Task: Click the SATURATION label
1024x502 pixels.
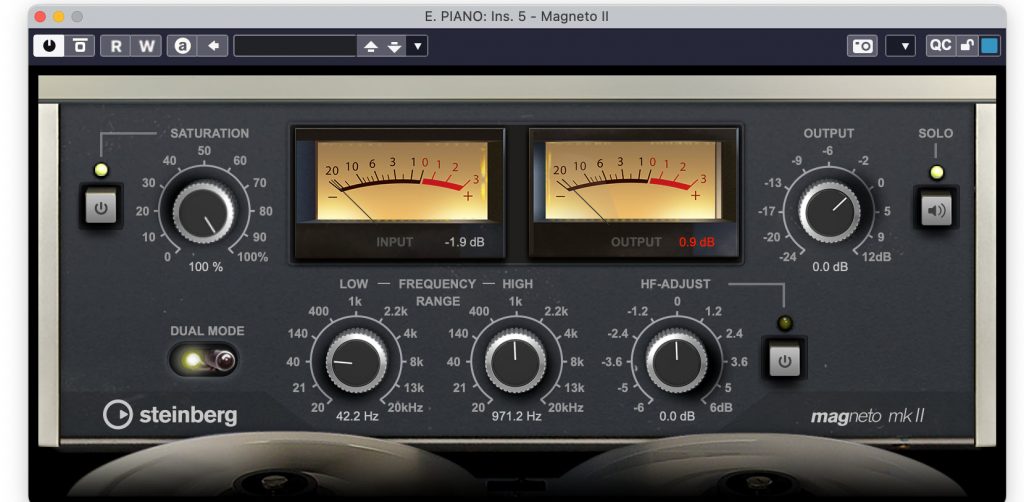Action: [x=210, y=133]
